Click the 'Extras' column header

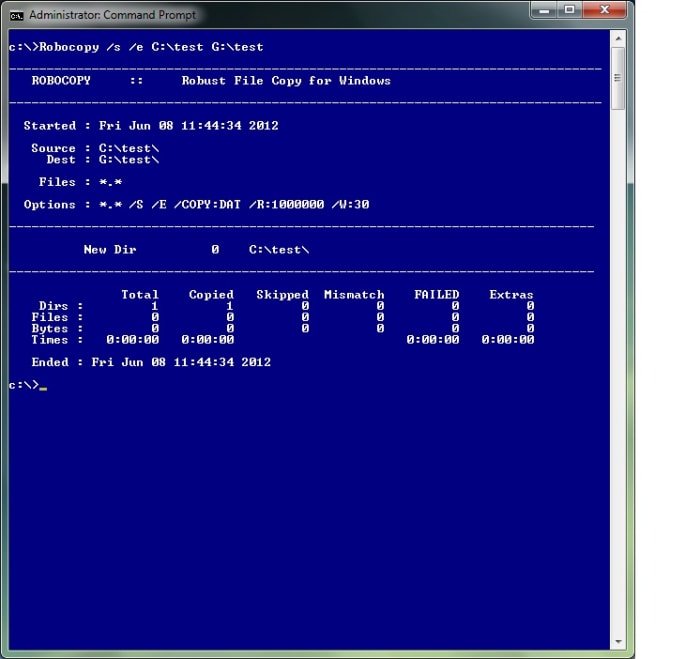(x=511, y=295)
